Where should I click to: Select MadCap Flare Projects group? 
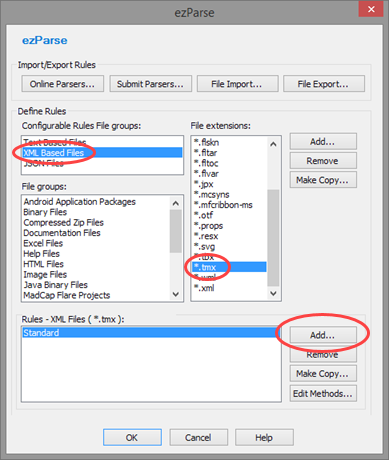[96, 295]
